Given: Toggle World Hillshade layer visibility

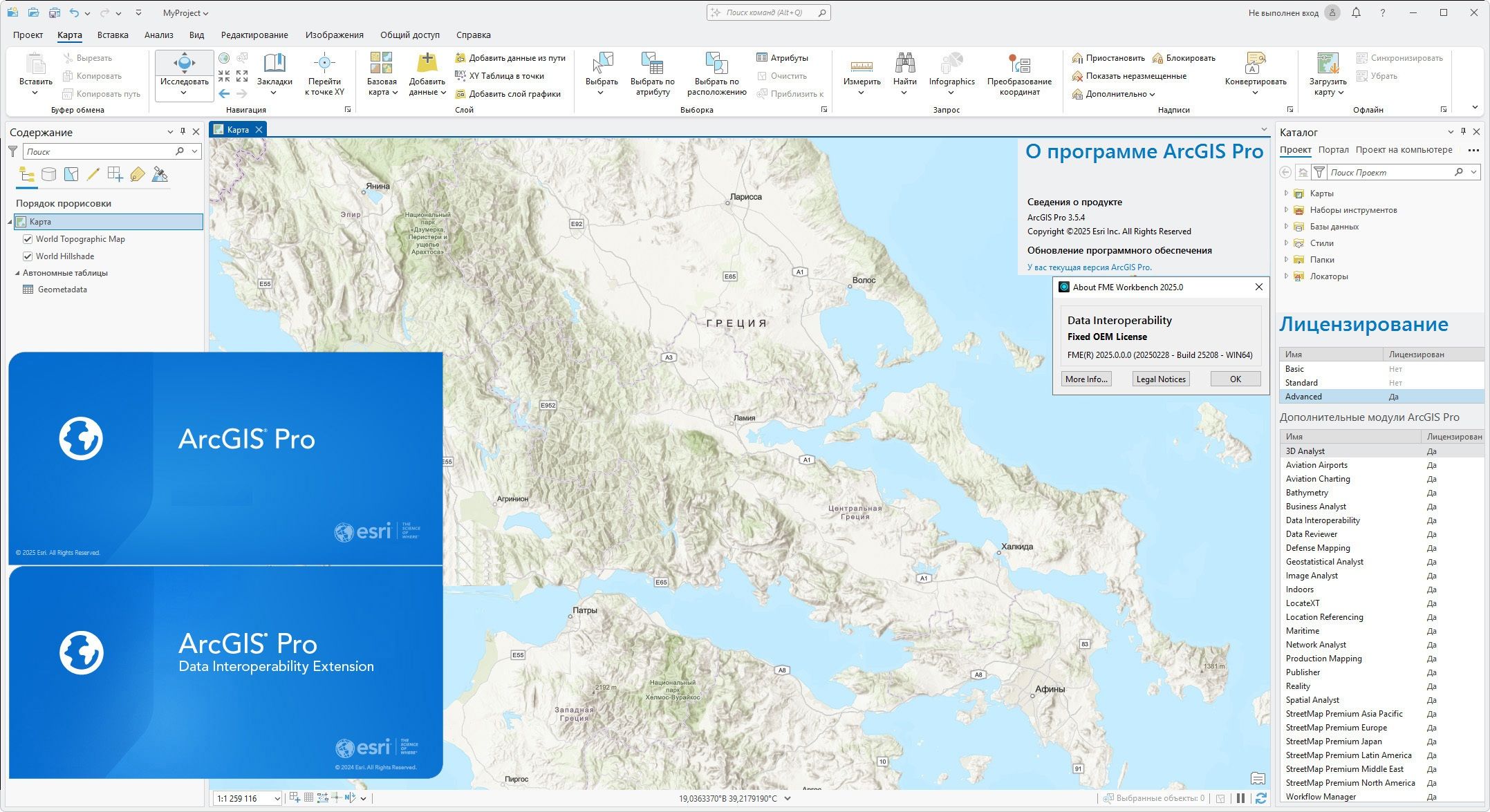Looking at the screenshot, I should pyautogui.click(x=28, y=256).
